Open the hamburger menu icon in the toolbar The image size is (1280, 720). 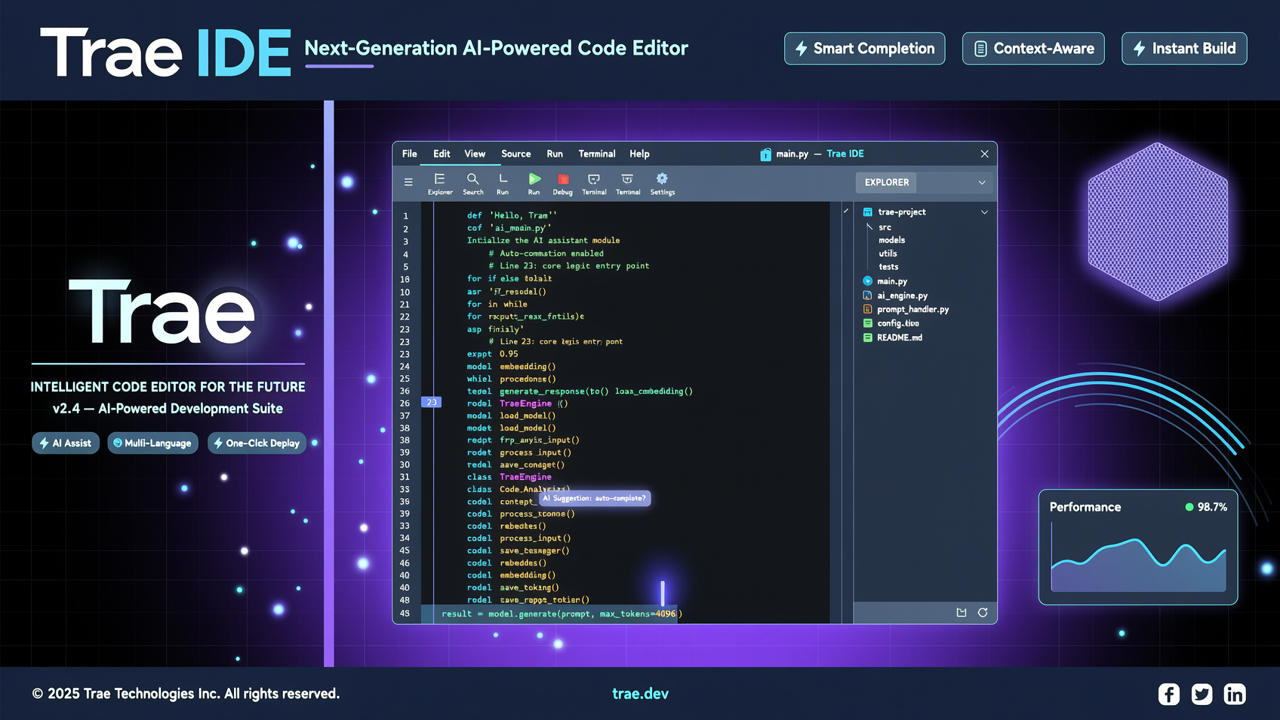click(408, 182)
